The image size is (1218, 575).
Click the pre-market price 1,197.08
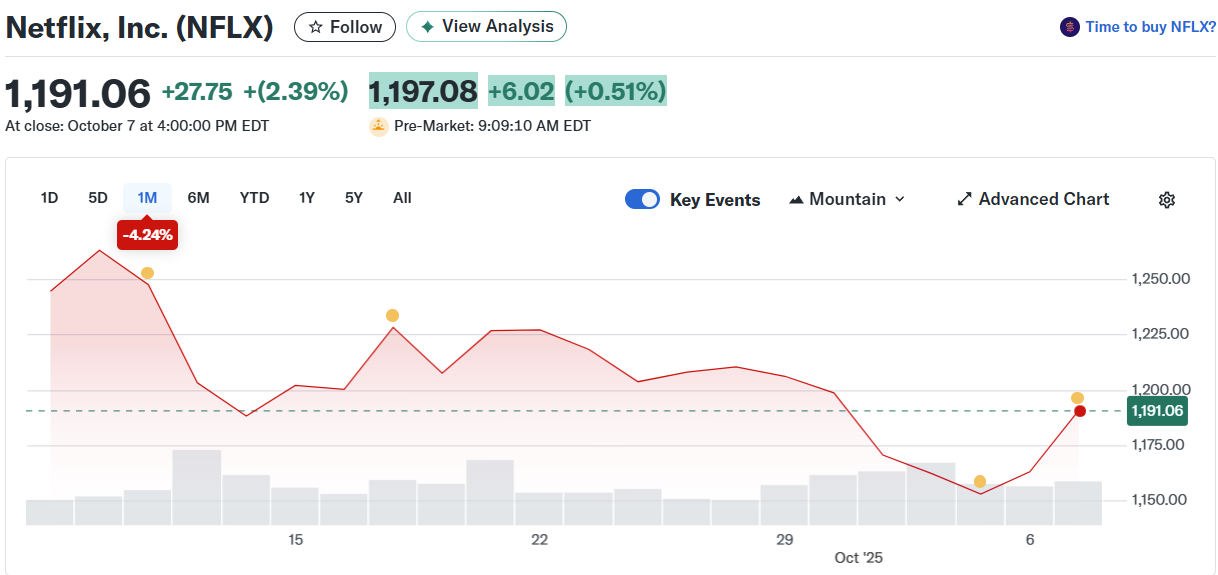tap(424, 92)
